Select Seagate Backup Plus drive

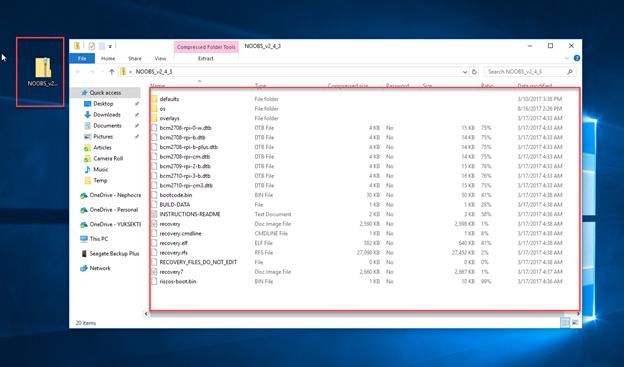(114, 254)
